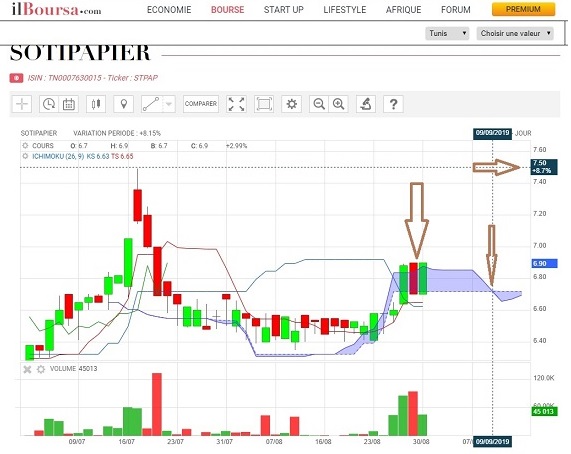
Task: Expand the Tunis market dropdown
Action: [447, 33]
